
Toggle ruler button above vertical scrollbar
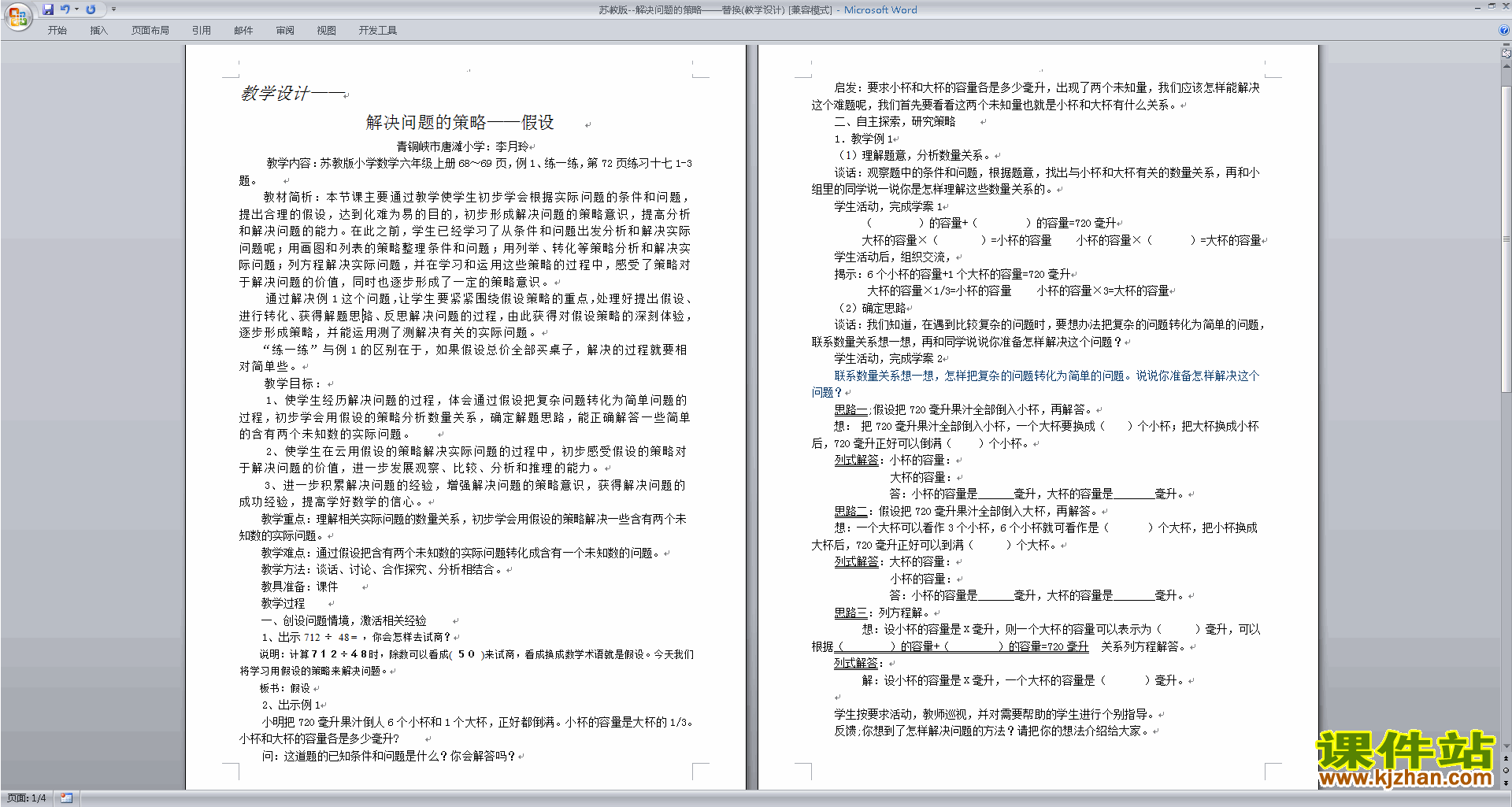tap(1506, 54)
